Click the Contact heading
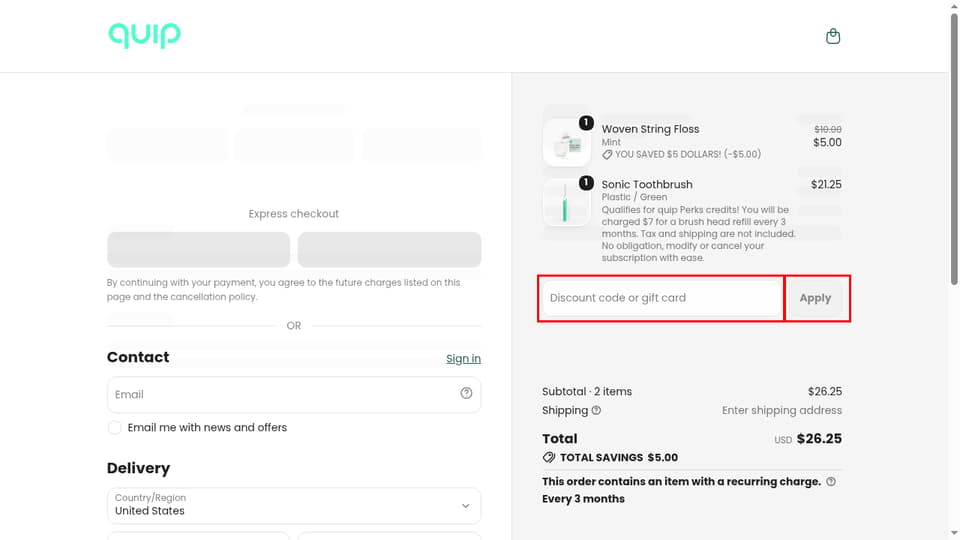Screen dimensions: 960x540 [x=138, y=357]
